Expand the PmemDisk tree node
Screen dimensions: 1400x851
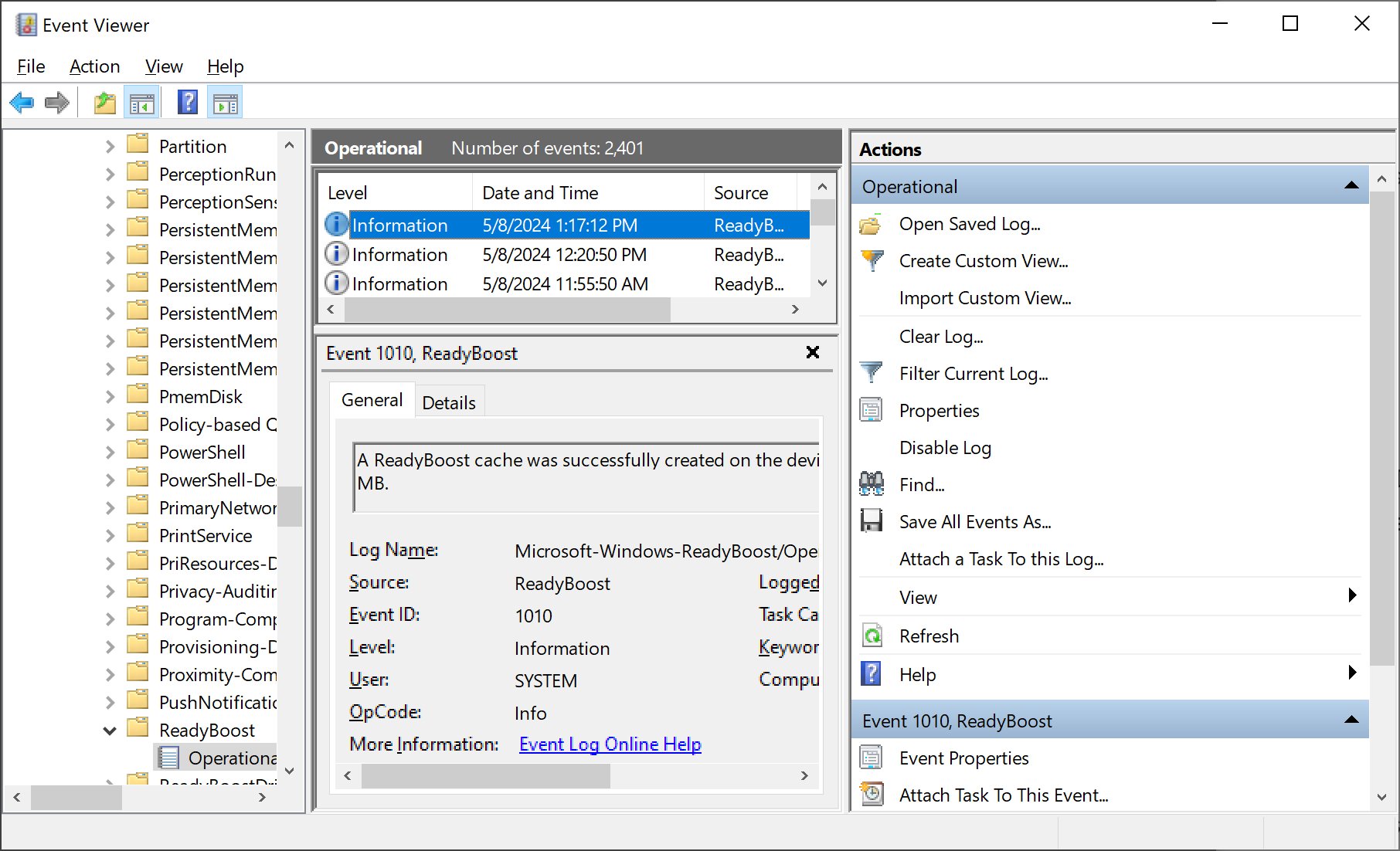[110, 396]
